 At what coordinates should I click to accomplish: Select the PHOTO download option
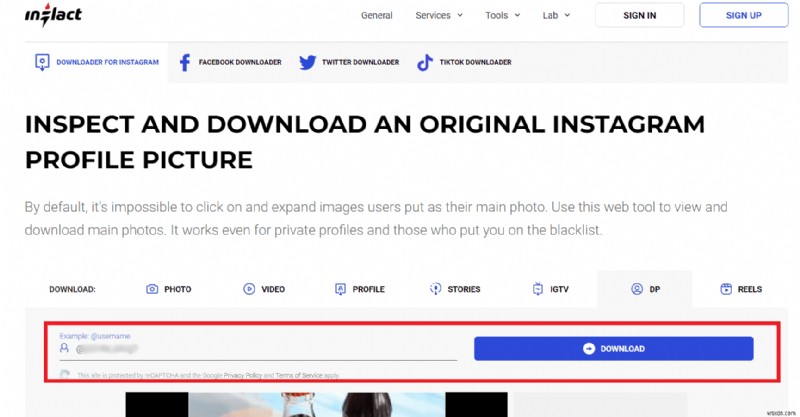168,289
